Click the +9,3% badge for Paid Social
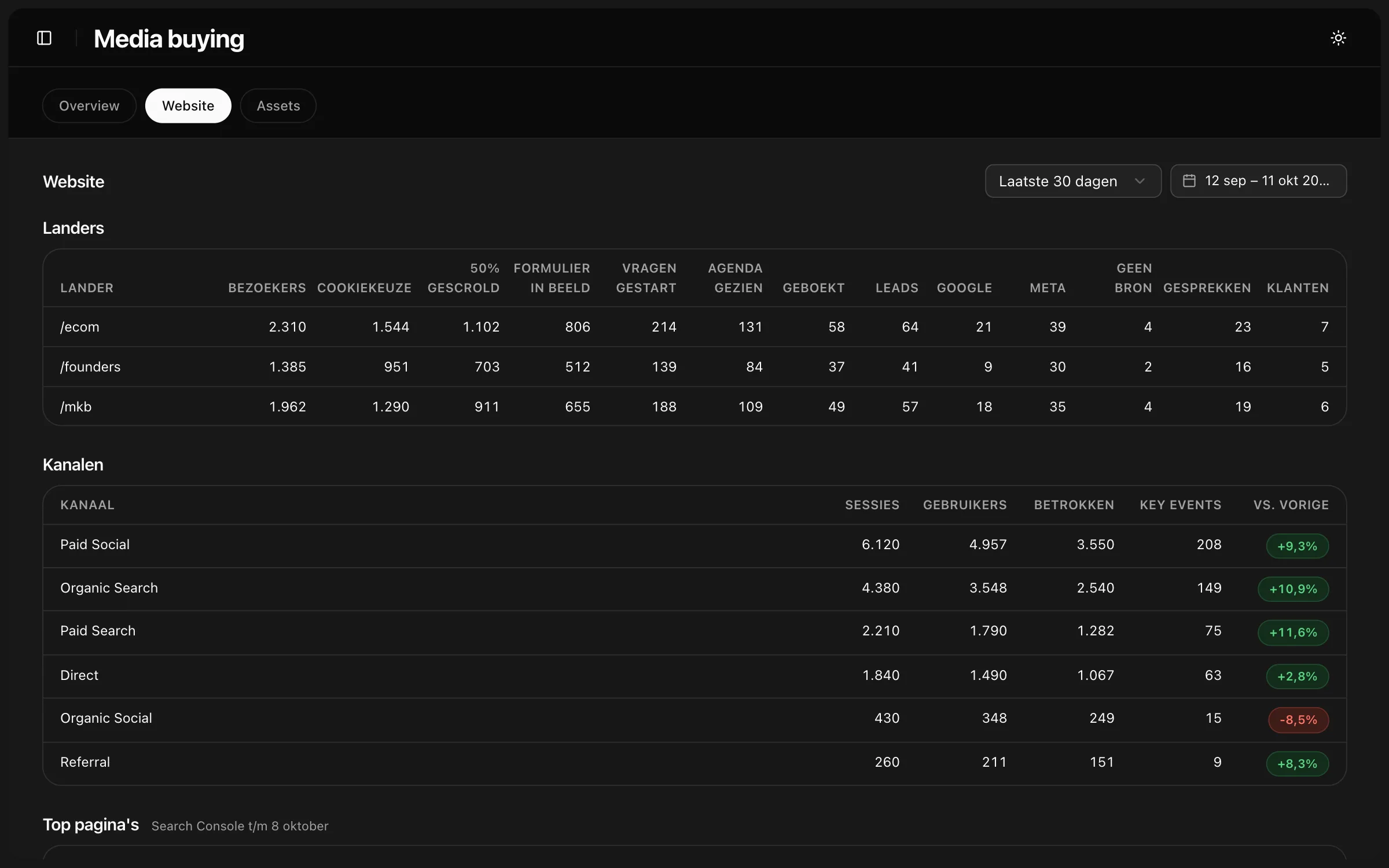Viewport: 1389px width, 868px height. (1297, 546)
